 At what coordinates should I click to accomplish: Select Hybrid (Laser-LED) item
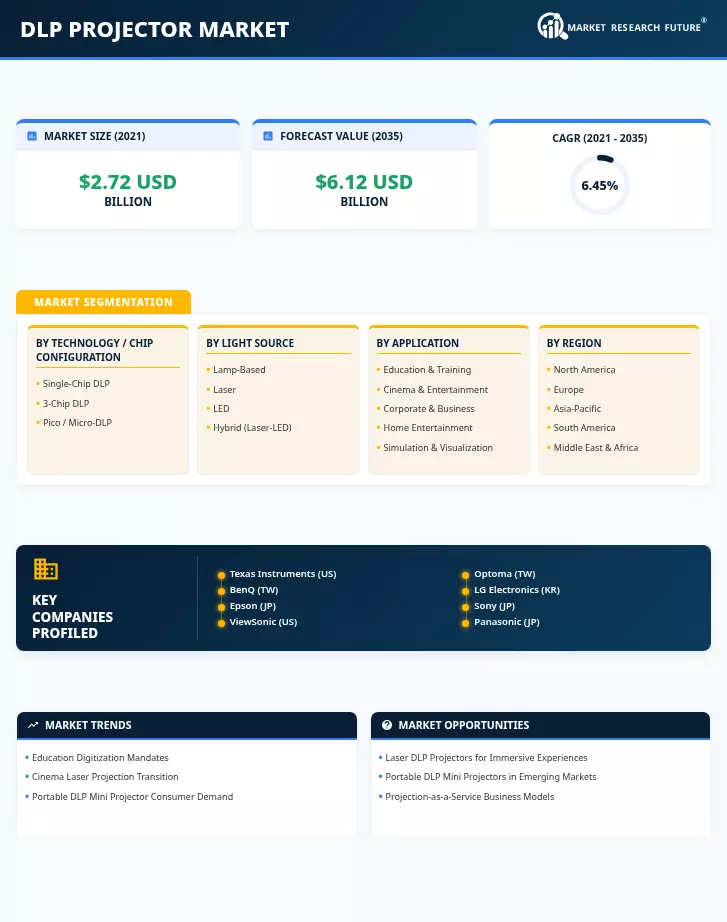coord(252,428)
